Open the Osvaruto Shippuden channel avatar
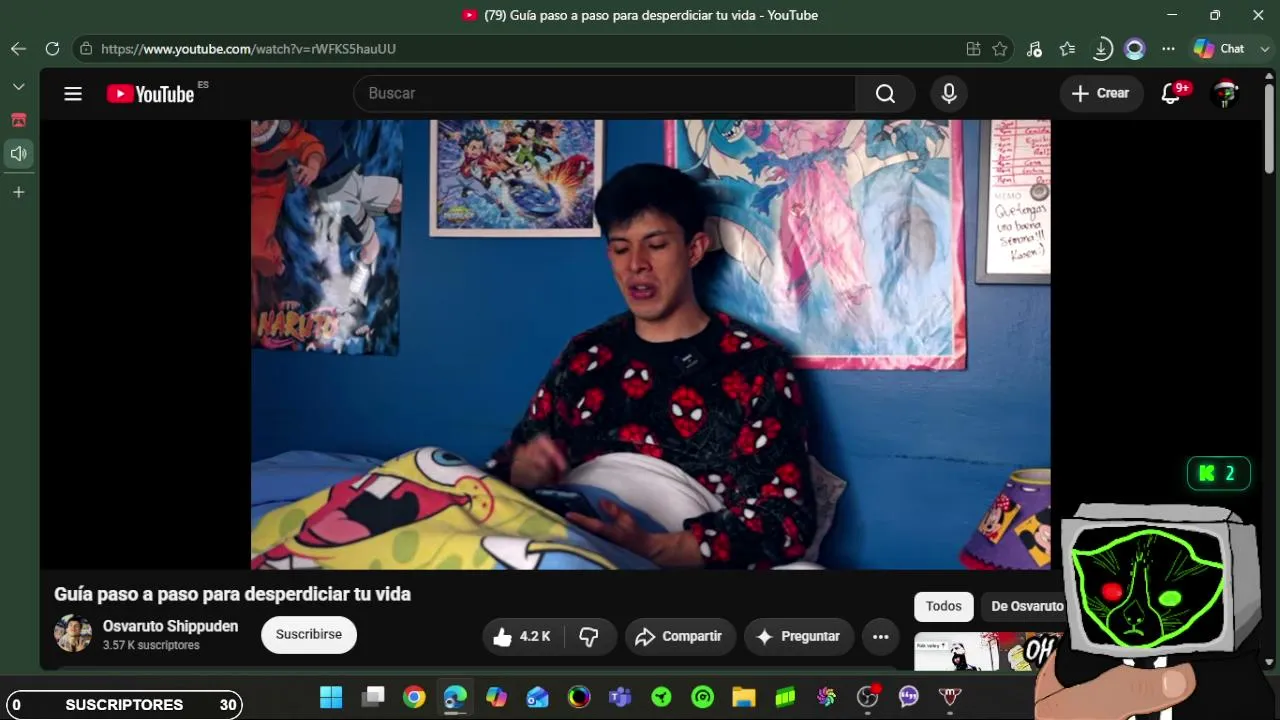This screenshot has width=1280, height=720. click(73, 634)
